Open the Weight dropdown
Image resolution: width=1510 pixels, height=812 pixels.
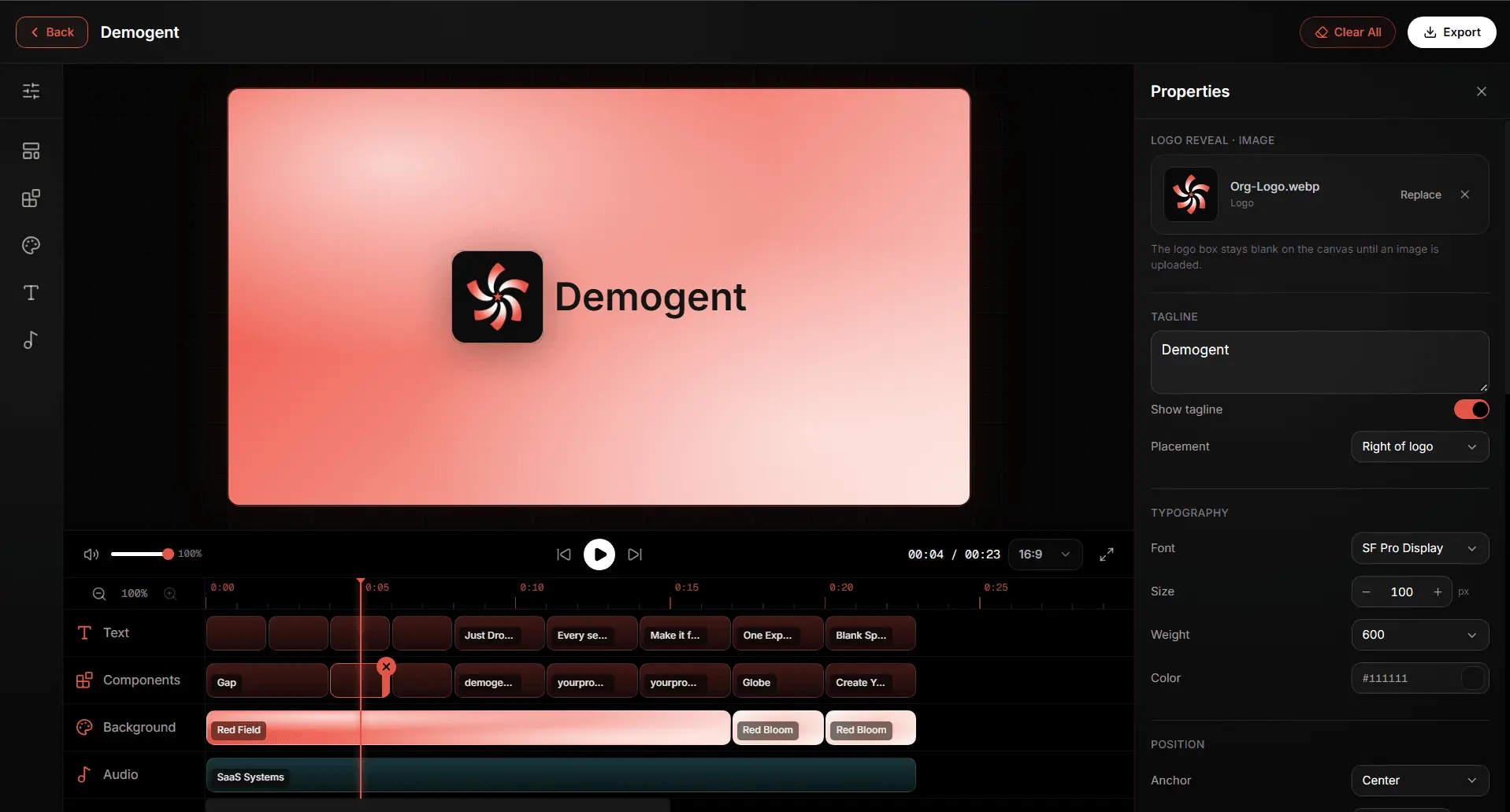(x=1420, y=635)
